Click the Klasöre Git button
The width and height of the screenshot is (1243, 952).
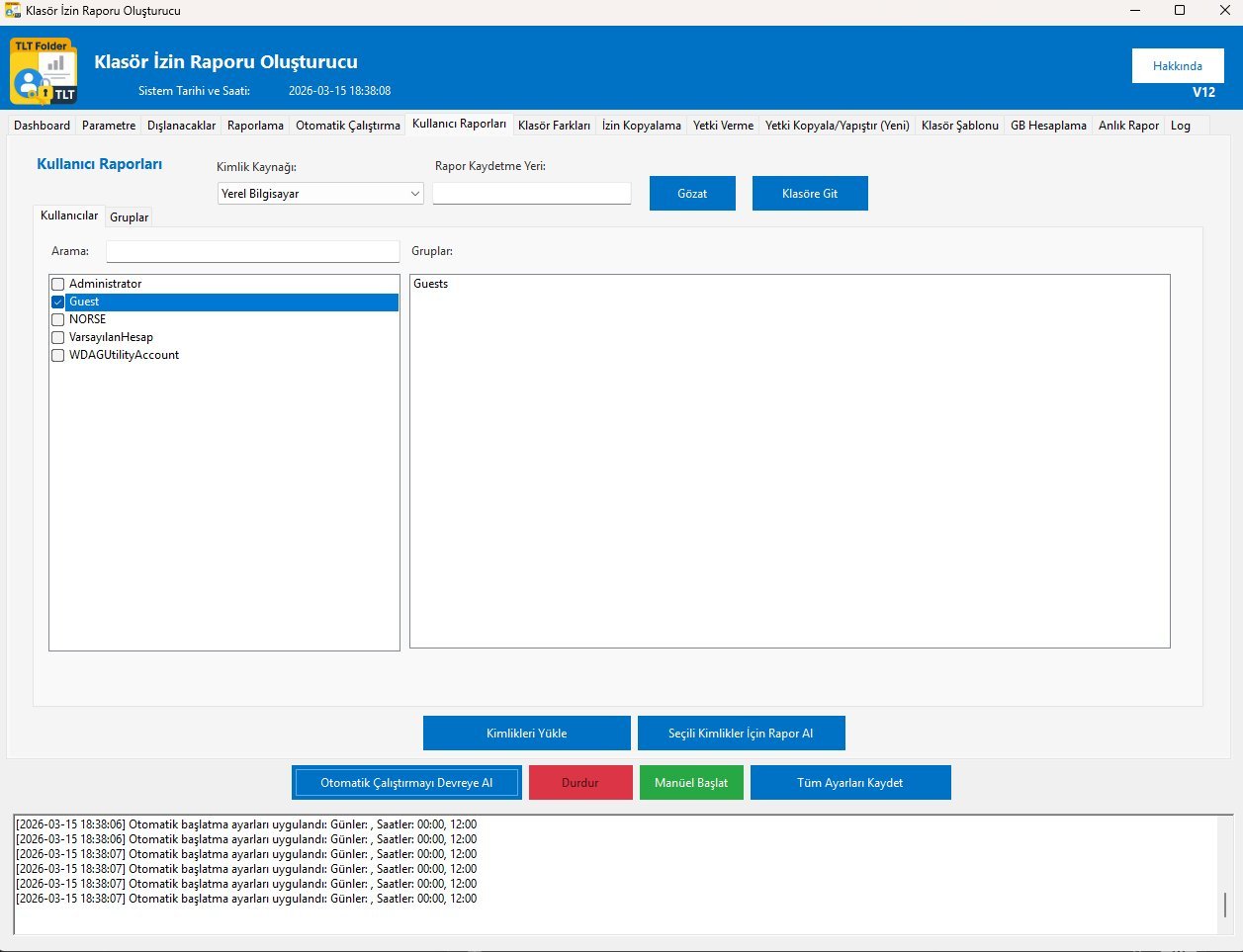click(809, 194)
